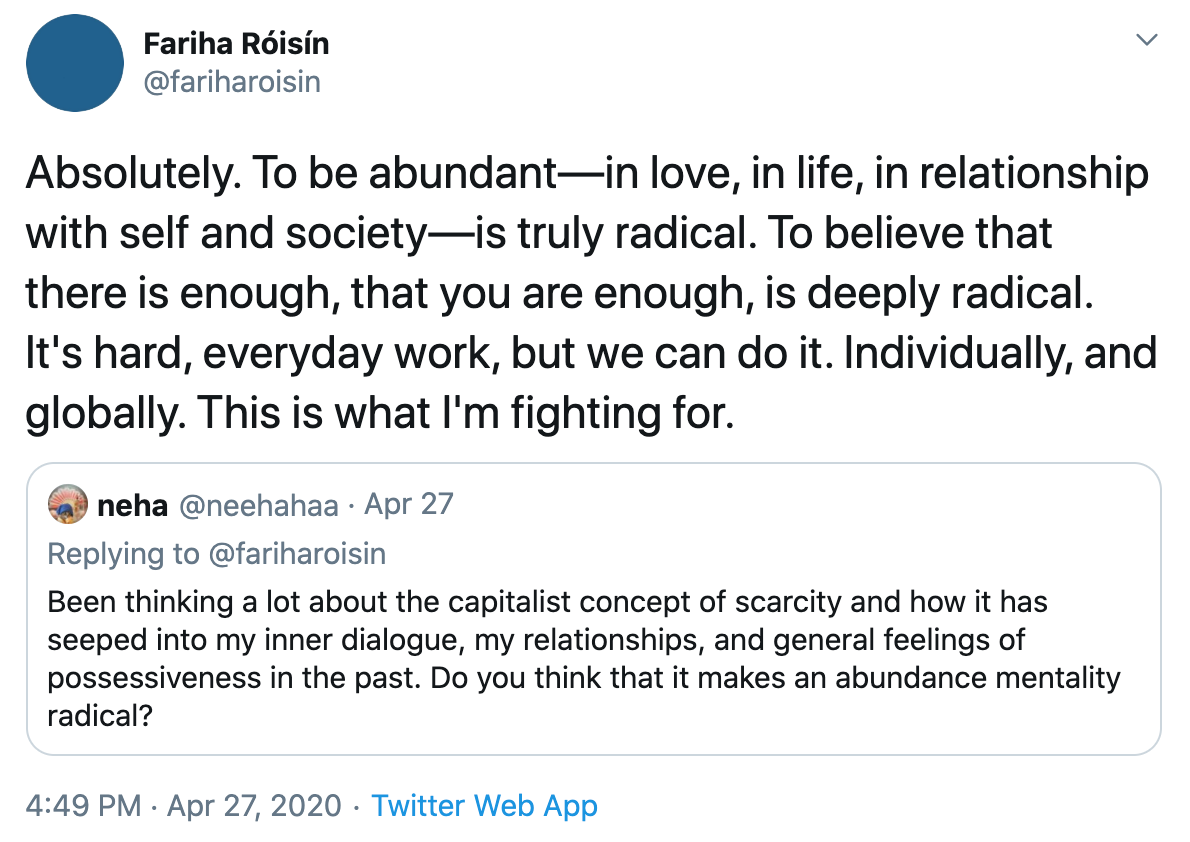Click the quoted tweet card border area
The height and width of the screenshot is (842, 1190).
point(593,609)
